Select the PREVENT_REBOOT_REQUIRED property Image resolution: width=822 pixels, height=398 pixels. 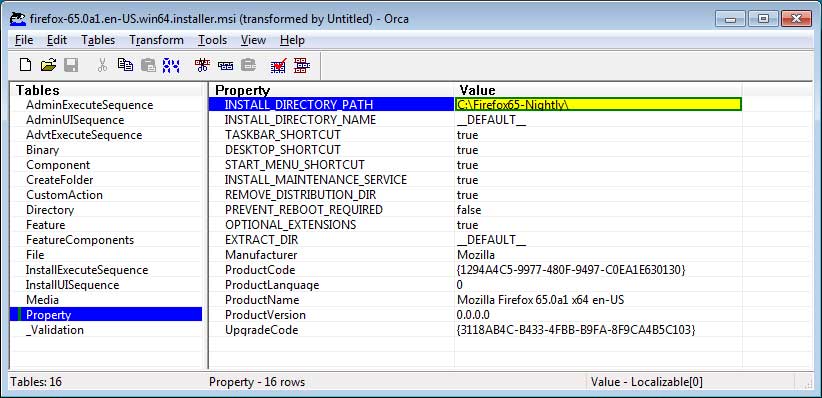(304, 210)
